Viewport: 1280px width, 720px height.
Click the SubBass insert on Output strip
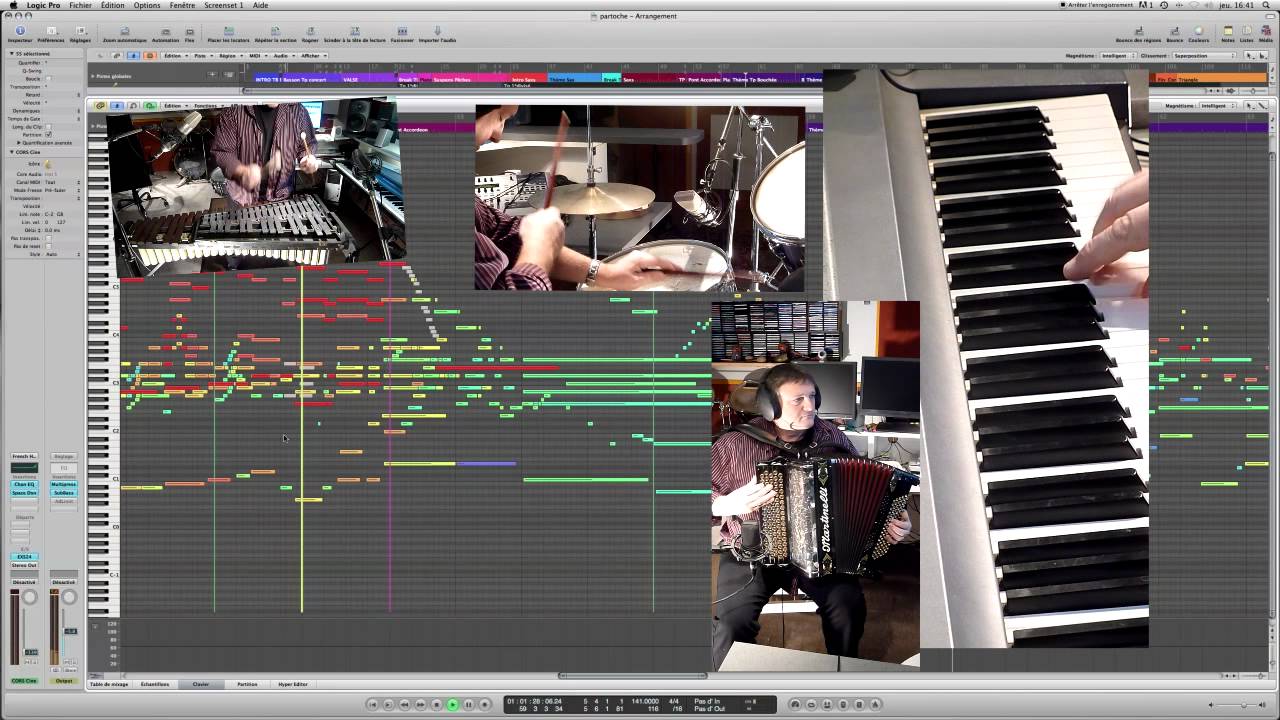pyautogui.click(x=63, y=492)
